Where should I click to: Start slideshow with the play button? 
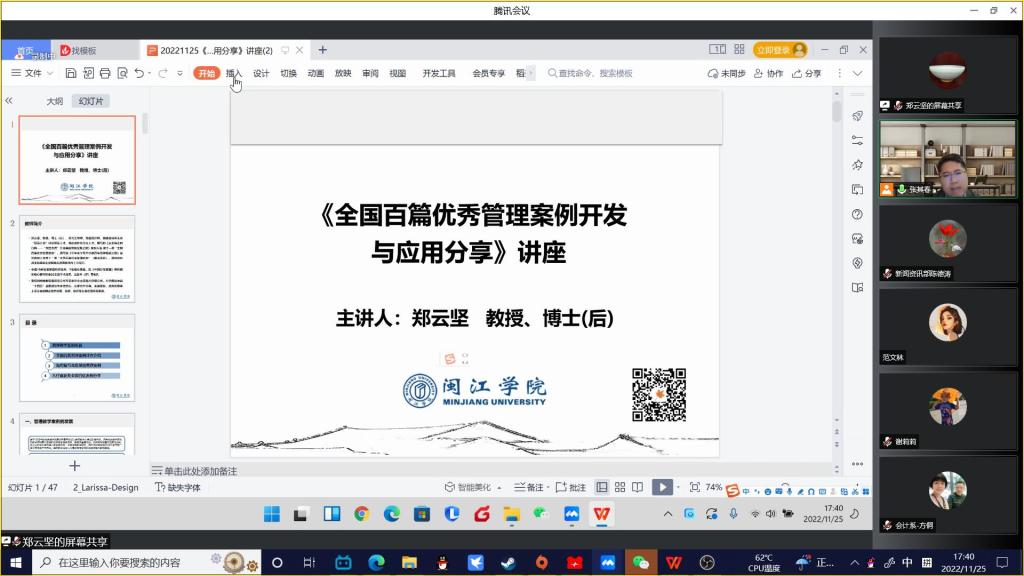[661, 487]
